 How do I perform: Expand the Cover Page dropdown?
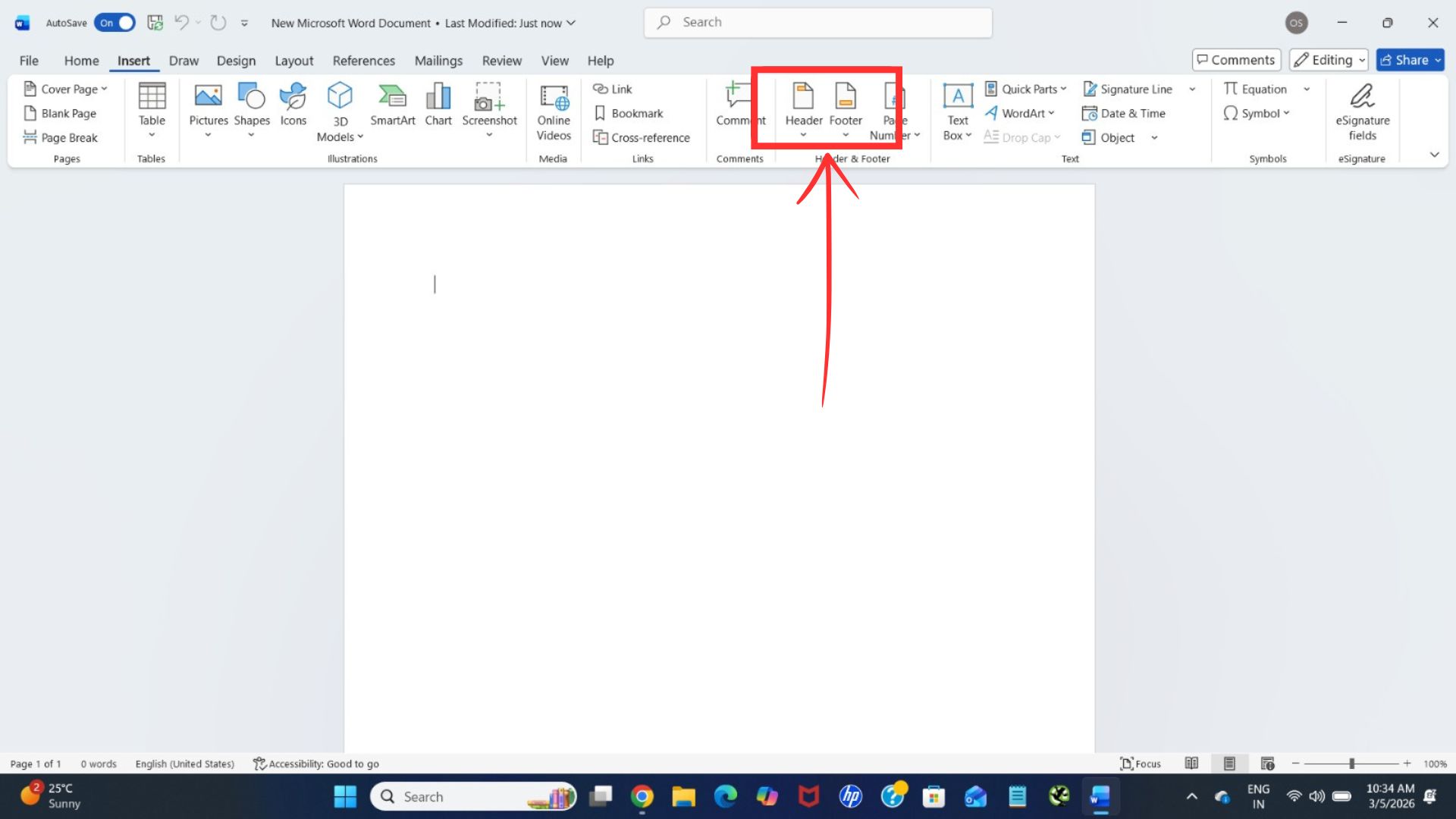pos(104,89)
